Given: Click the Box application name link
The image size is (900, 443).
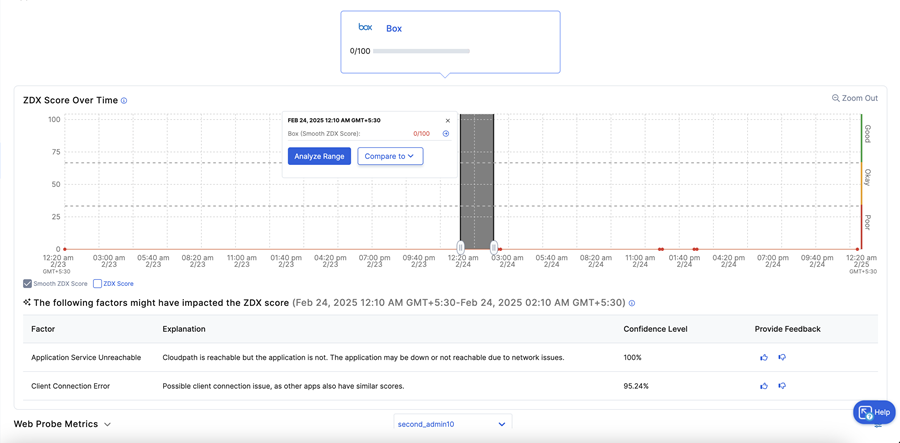Looking at the screenshot, I should (394, 29).
